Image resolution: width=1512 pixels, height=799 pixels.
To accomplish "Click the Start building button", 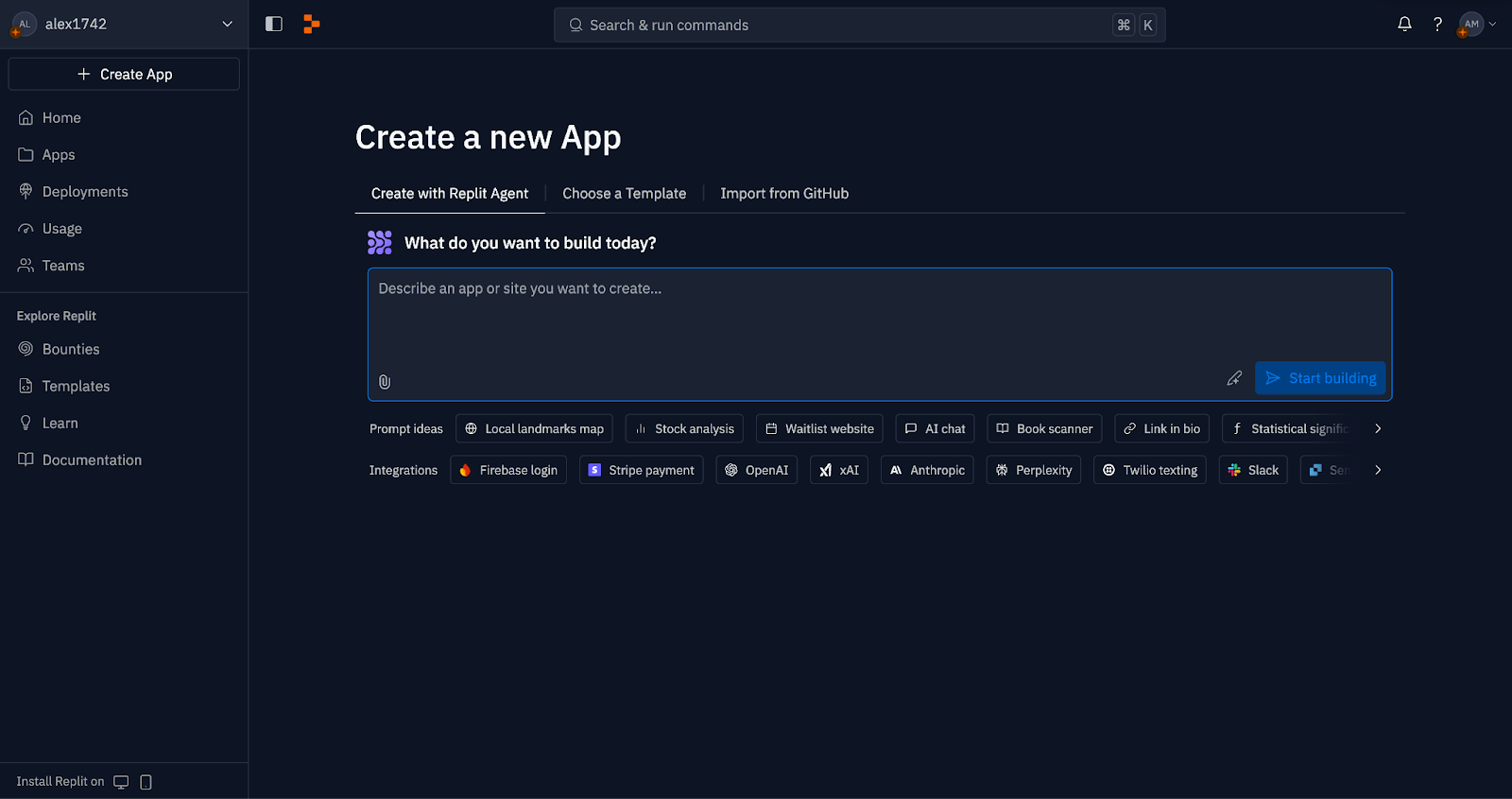I will click(1320, 378).
